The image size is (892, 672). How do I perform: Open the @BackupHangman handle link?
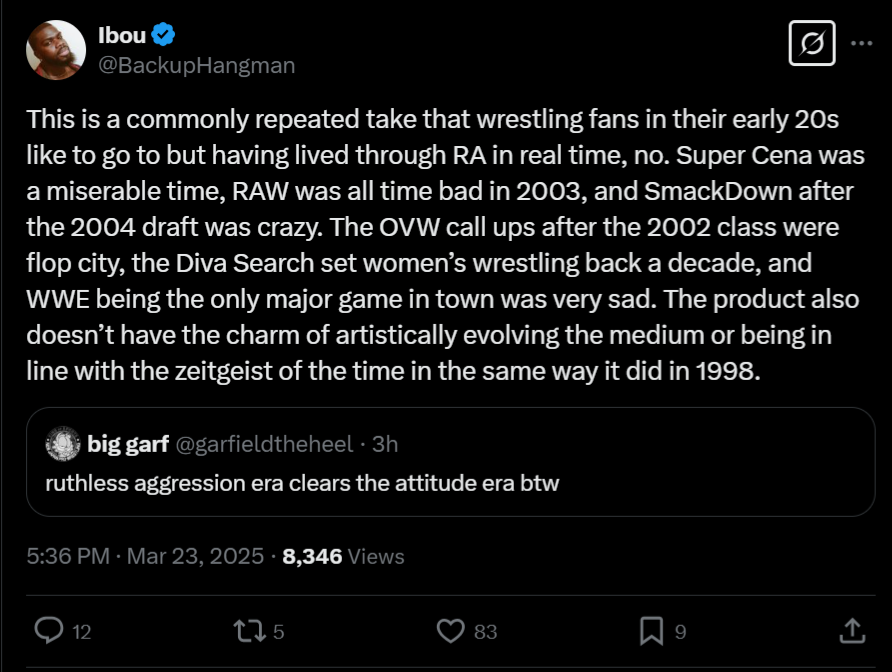click(x=195, y=66)
